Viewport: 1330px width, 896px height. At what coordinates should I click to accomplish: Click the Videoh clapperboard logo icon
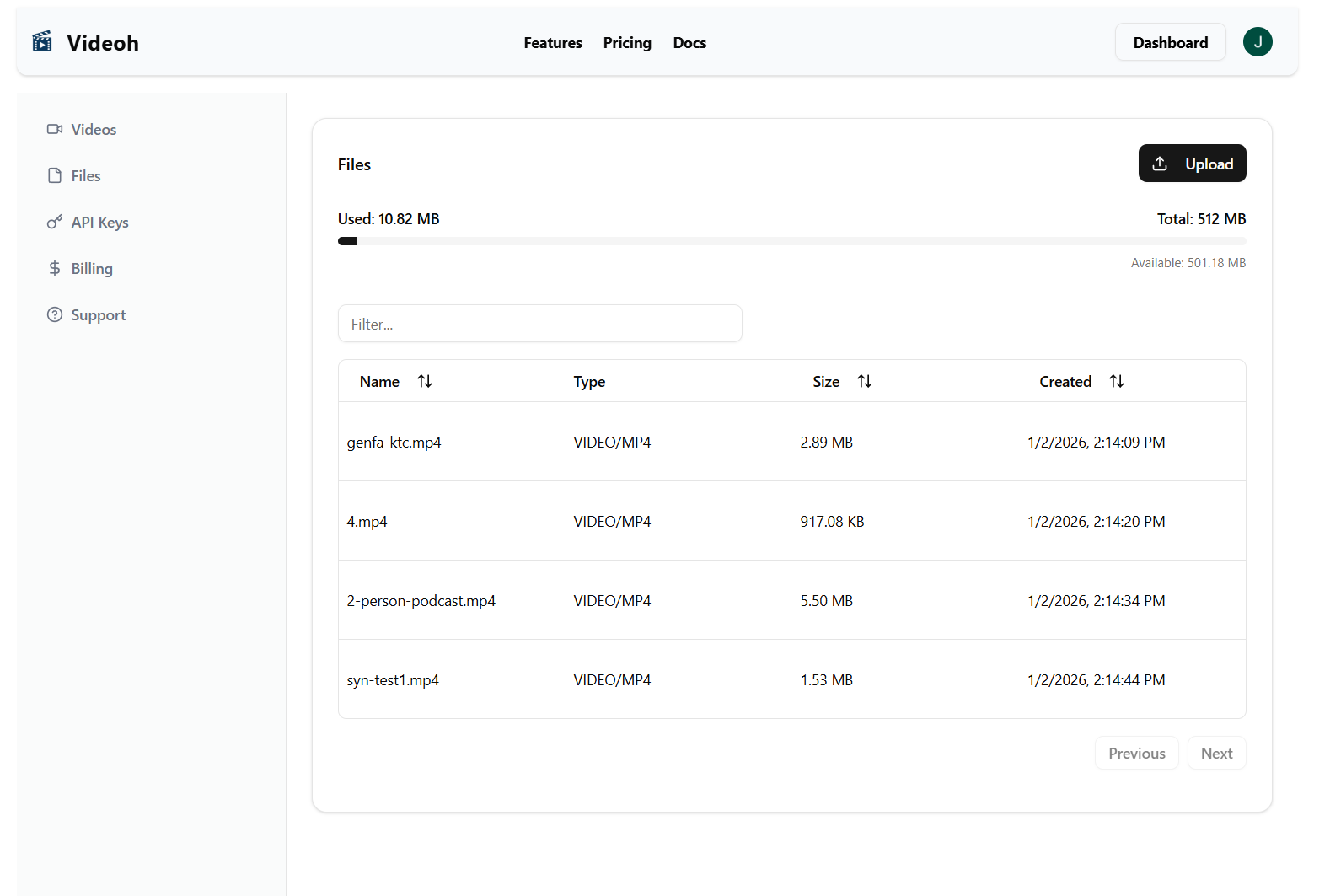pos(42,41)
